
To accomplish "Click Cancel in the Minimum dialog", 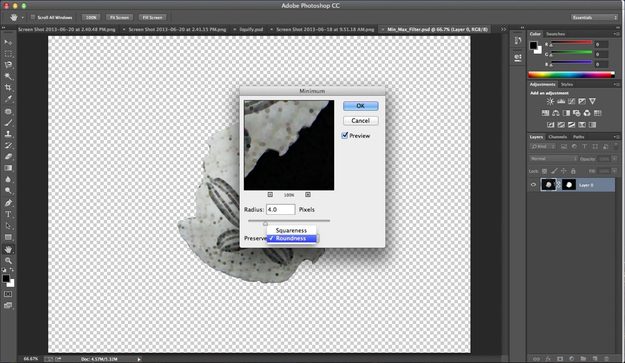I will (x=360, y=120).
